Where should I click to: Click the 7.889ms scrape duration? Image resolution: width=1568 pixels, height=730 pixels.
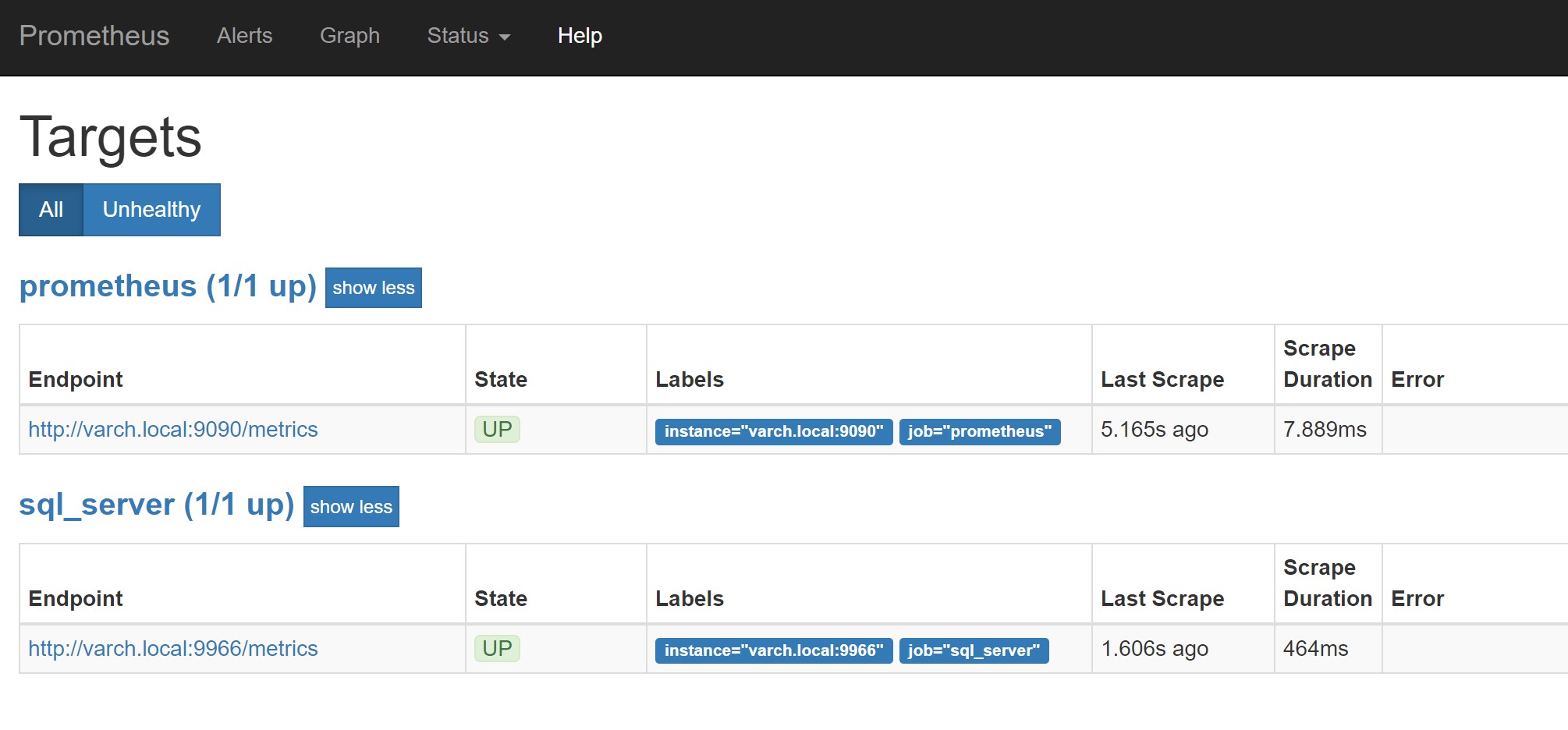pyautogui.click(x=1325, y=429)
